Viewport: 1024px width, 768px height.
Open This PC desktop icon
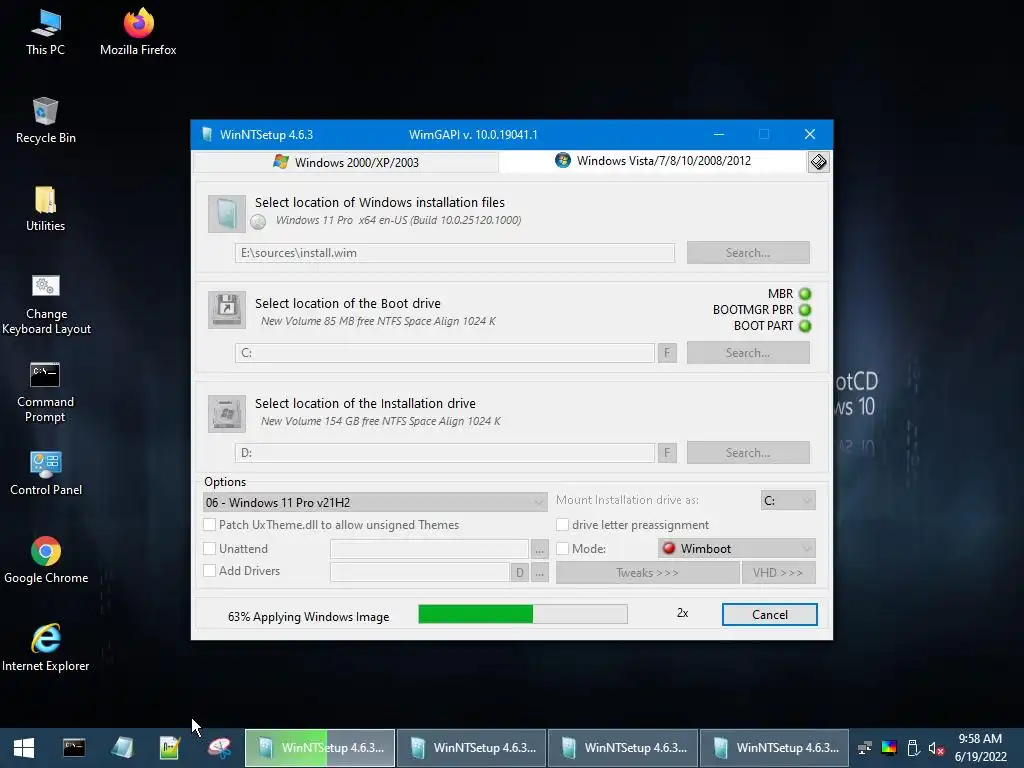pyautogui.click(x=45, y=33)
